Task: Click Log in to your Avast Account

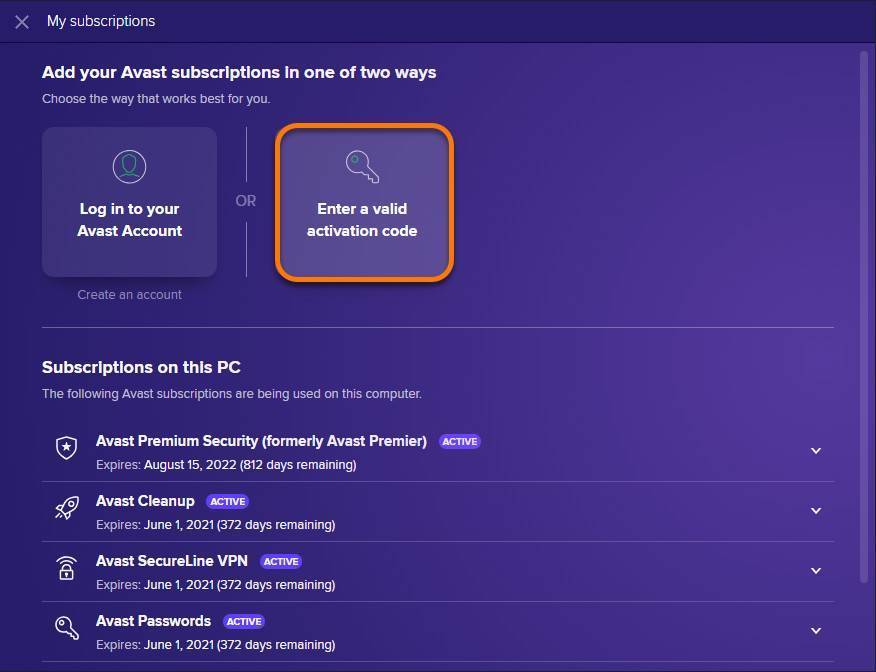Action: (130, 220)
